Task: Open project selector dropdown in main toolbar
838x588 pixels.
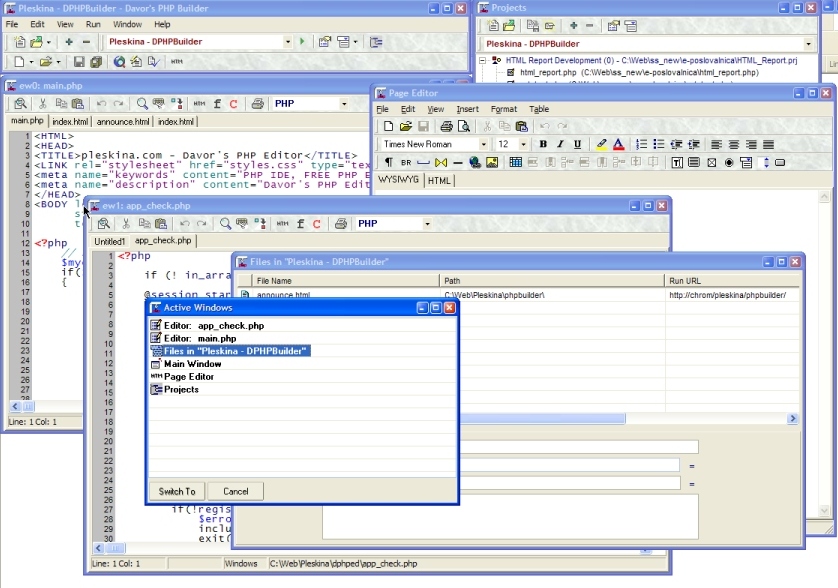Action: (288, 42)
